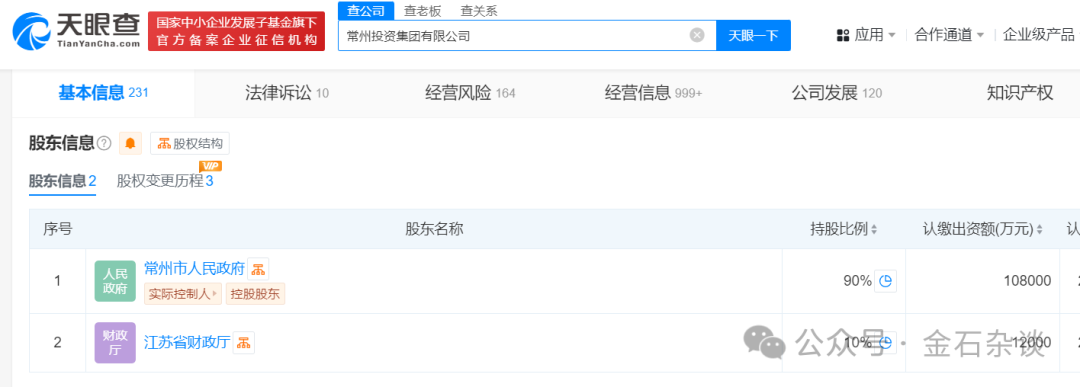Image resolution: width=1080 pixels, height=387 pixels.
Task: Sort by 持股比例 column
Action: coord(844,229)
